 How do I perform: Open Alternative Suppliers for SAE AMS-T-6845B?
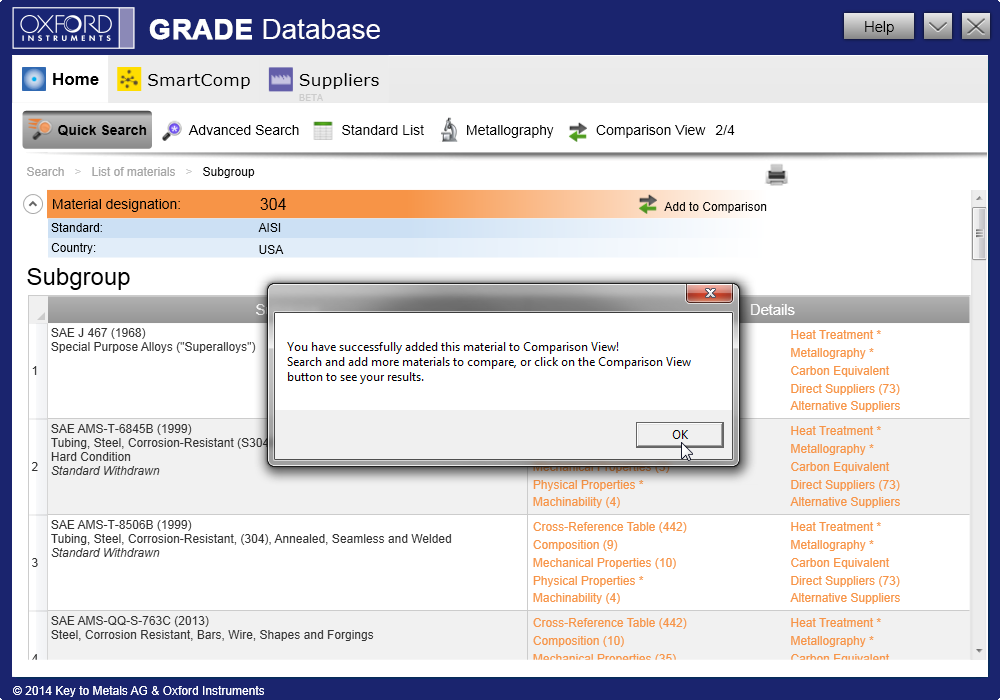[845, 502]
